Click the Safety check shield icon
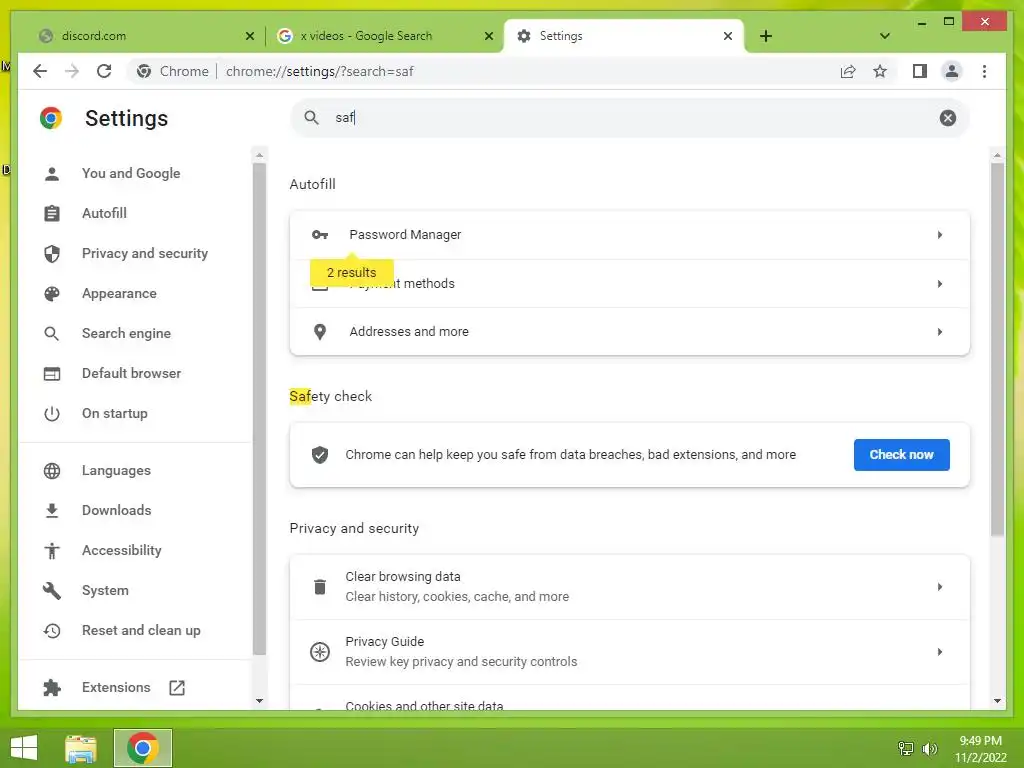This screenshot has width=1024, height=768. (320, 455)
